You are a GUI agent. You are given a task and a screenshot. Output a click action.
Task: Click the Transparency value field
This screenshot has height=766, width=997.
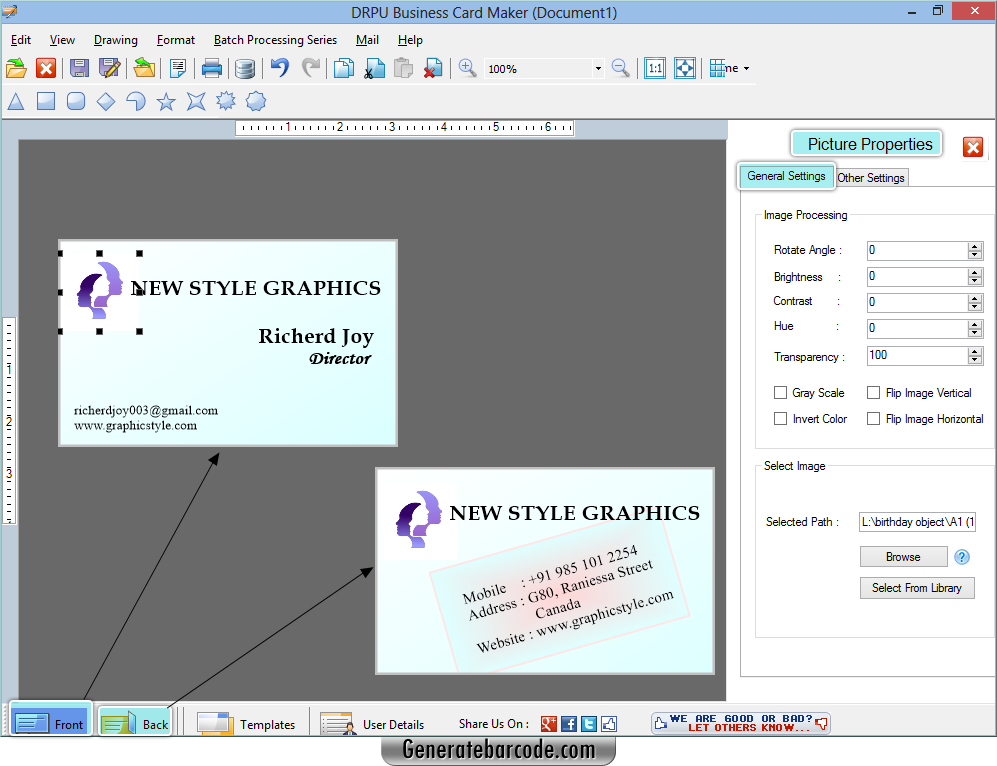click(x=917, y=355)
